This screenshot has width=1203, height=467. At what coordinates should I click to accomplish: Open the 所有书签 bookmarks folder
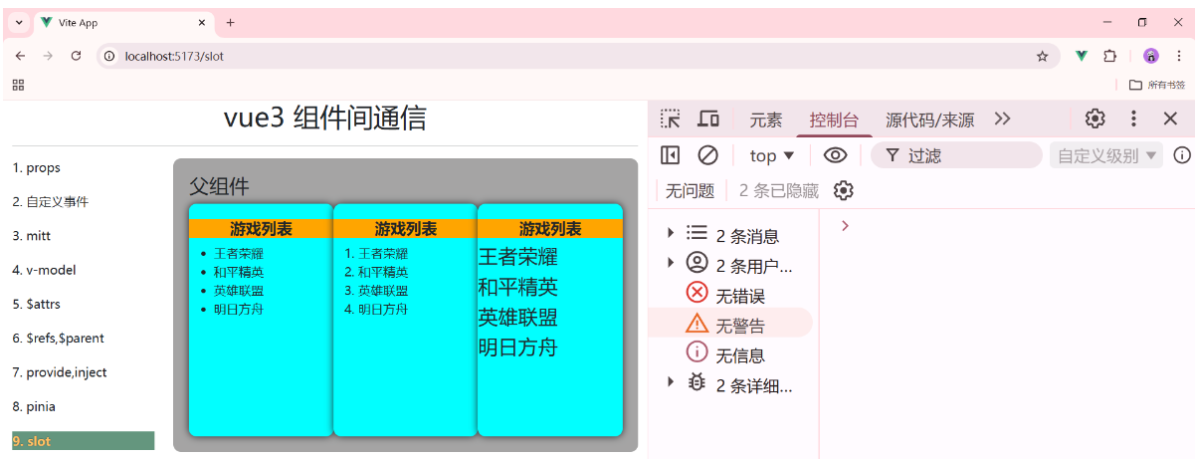1157,85
